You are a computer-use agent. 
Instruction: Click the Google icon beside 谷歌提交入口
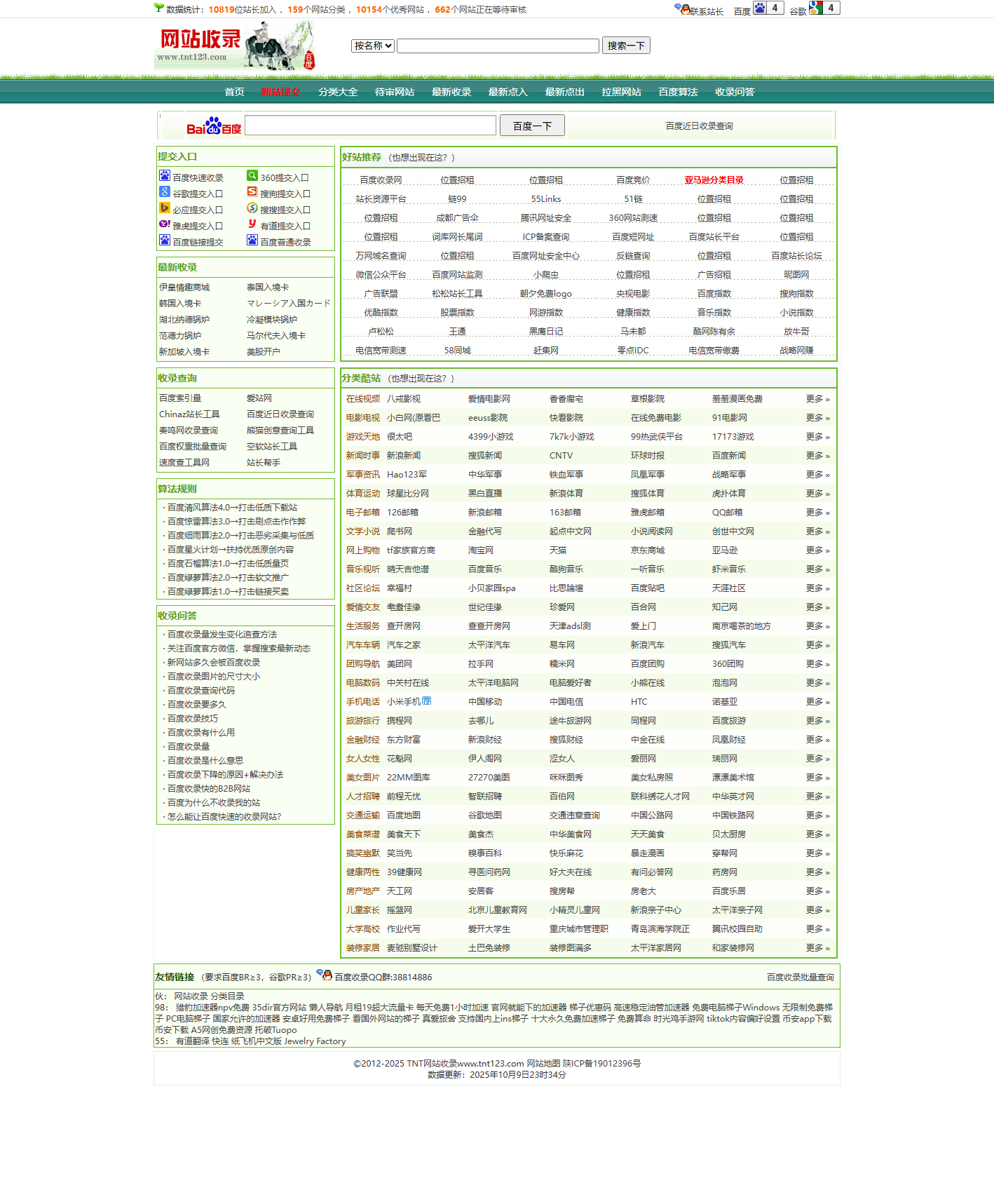click(164, 191)
